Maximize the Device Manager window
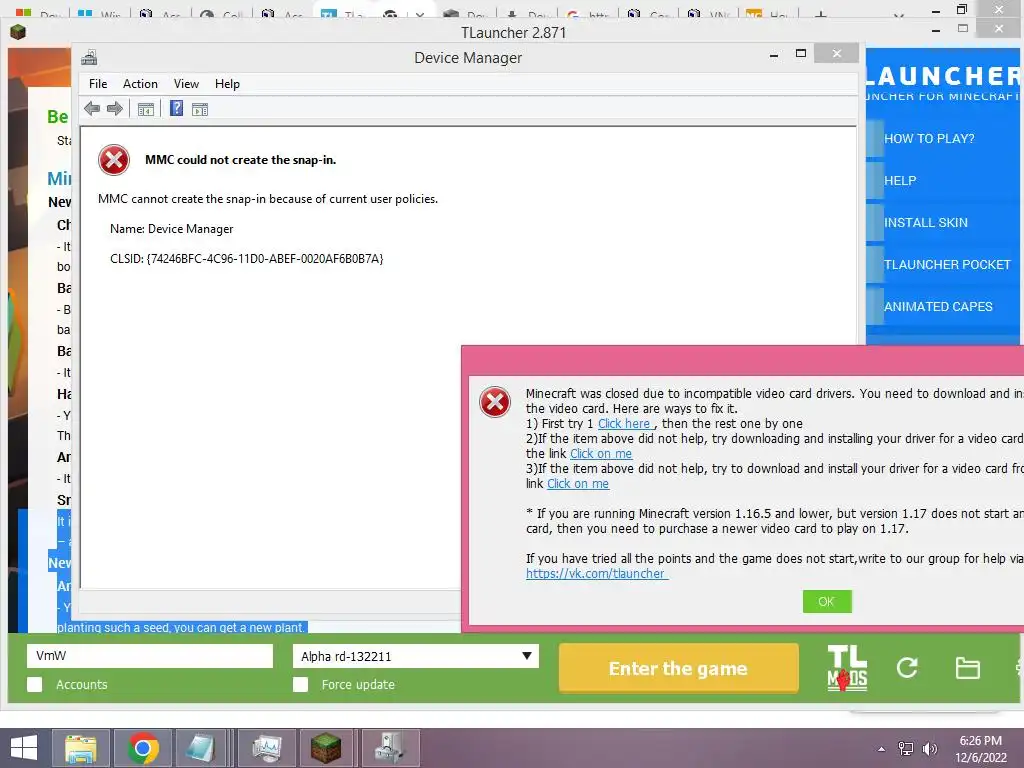This screenshot has width=1024, height=768. [801, 54]
